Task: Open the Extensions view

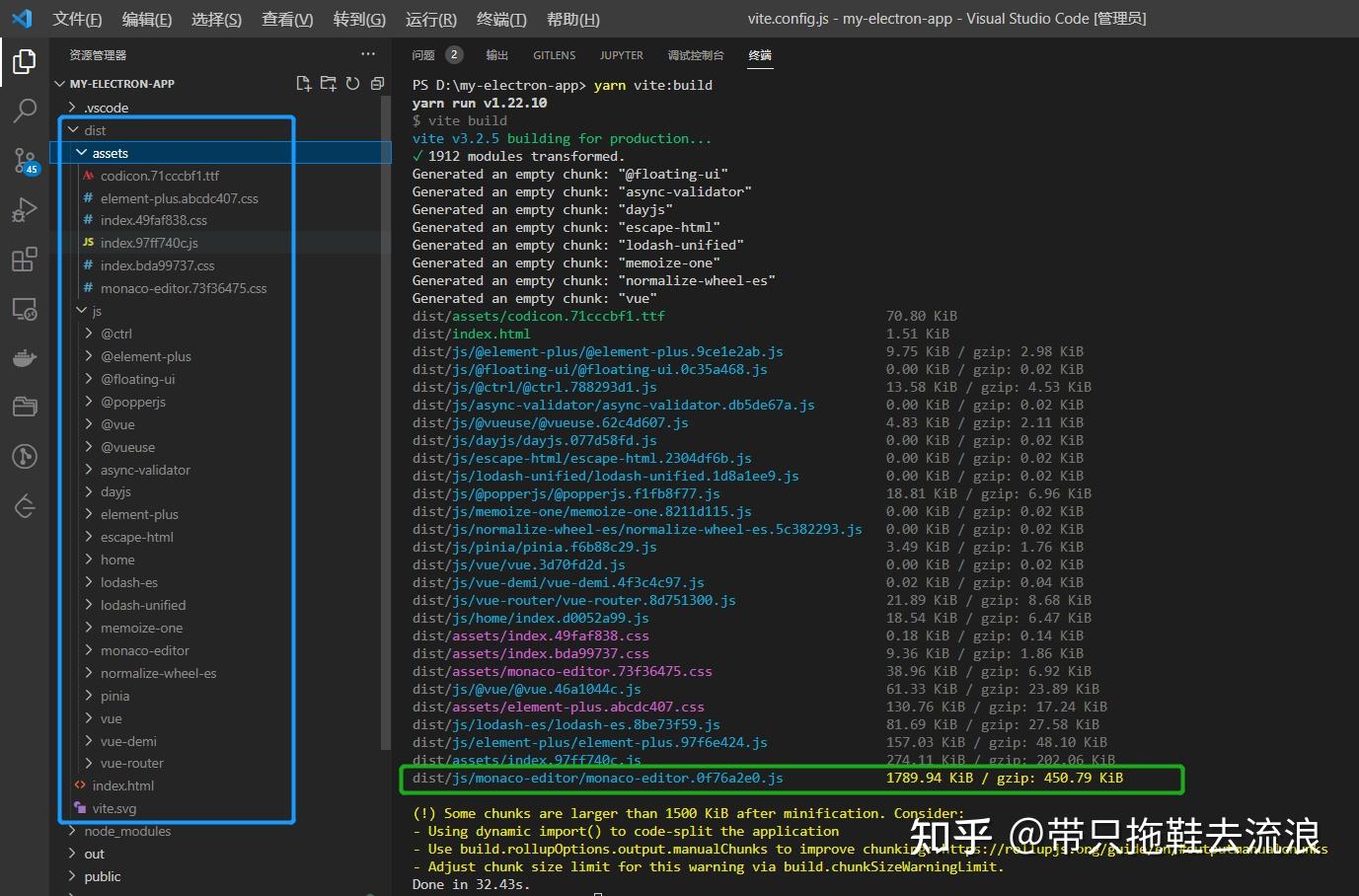Action: (25, 260)
